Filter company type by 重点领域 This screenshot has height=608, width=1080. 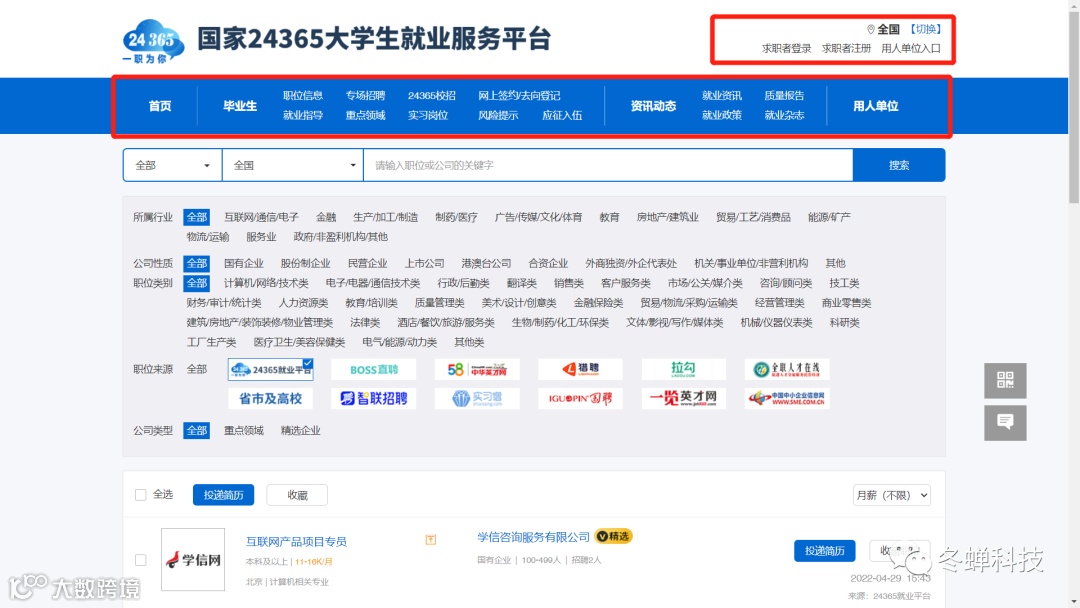point(244,430)
